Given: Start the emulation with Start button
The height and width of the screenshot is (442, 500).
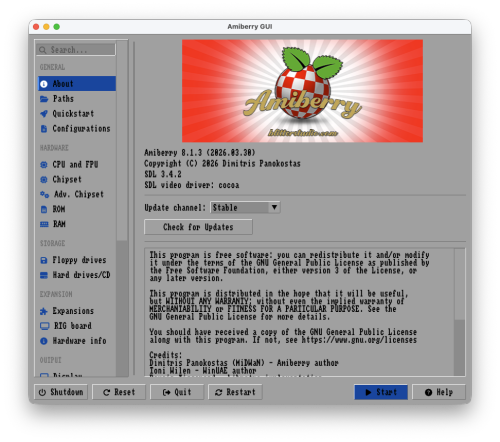Looking at the screenshot, I should coord(381,392).
